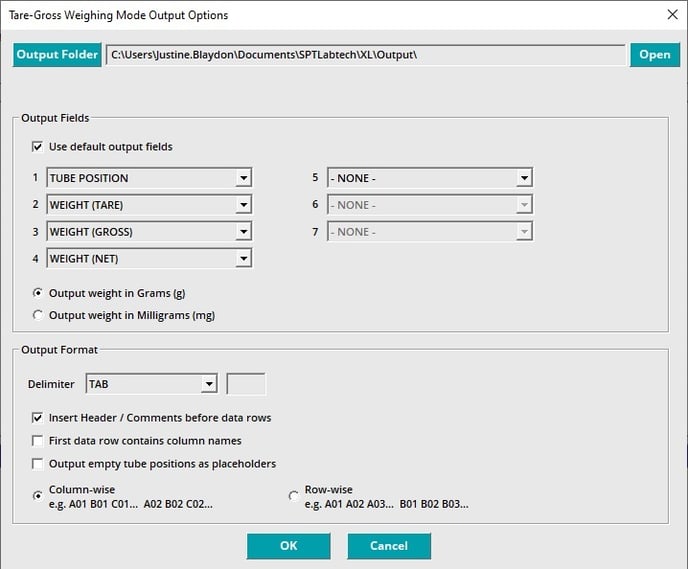Image resolution: width=688 pixels, height=569 pixels.
Task: Open field 5 NONE dropdown
Action: point(430,178)
